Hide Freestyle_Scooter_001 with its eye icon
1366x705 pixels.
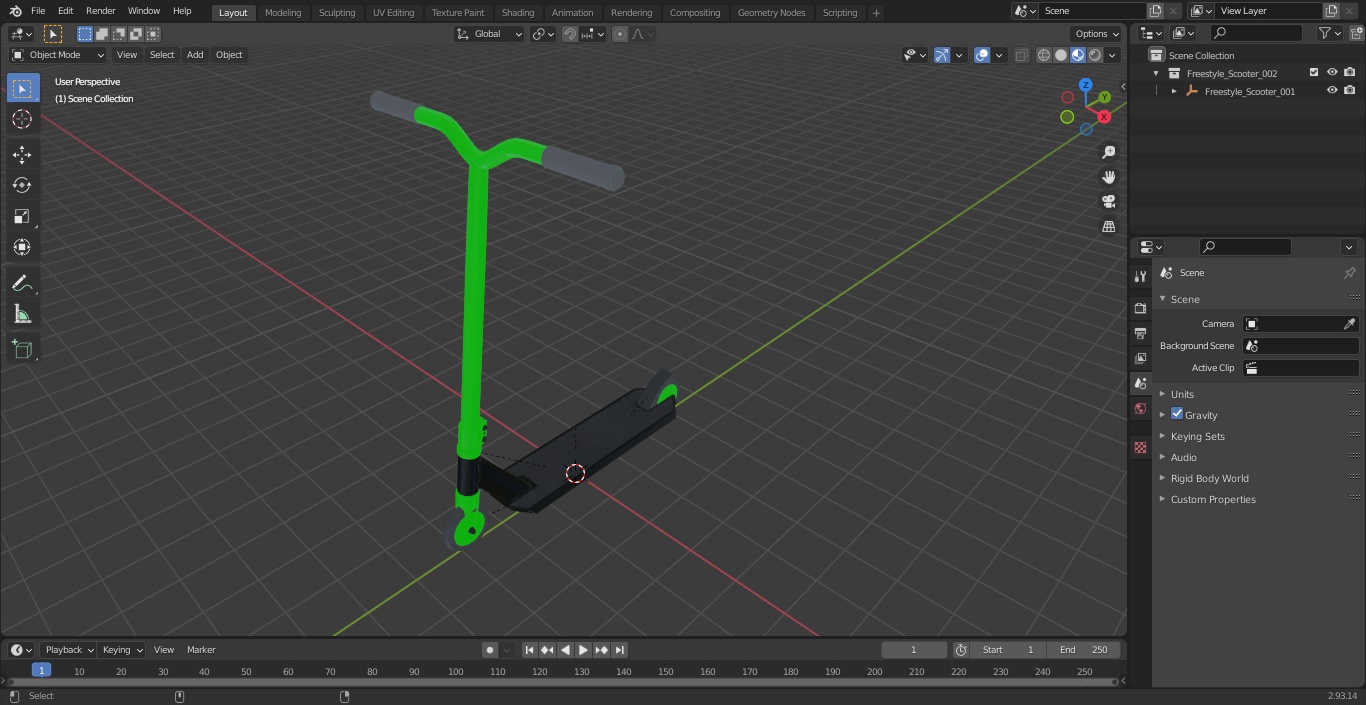[1332, 91]
